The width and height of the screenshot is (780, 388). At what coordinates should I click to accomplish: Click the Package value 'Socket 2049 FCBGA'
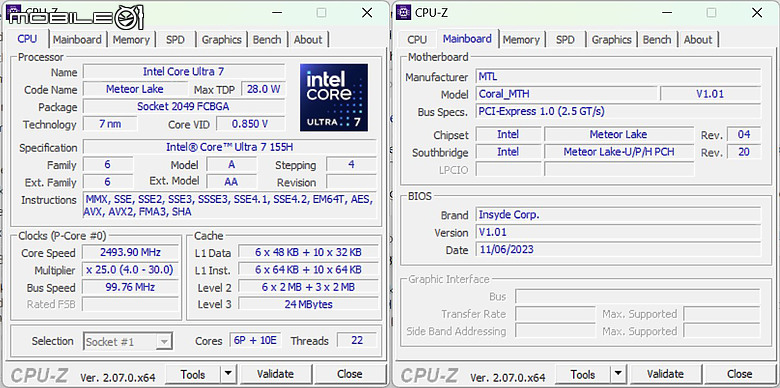[184, 106]
